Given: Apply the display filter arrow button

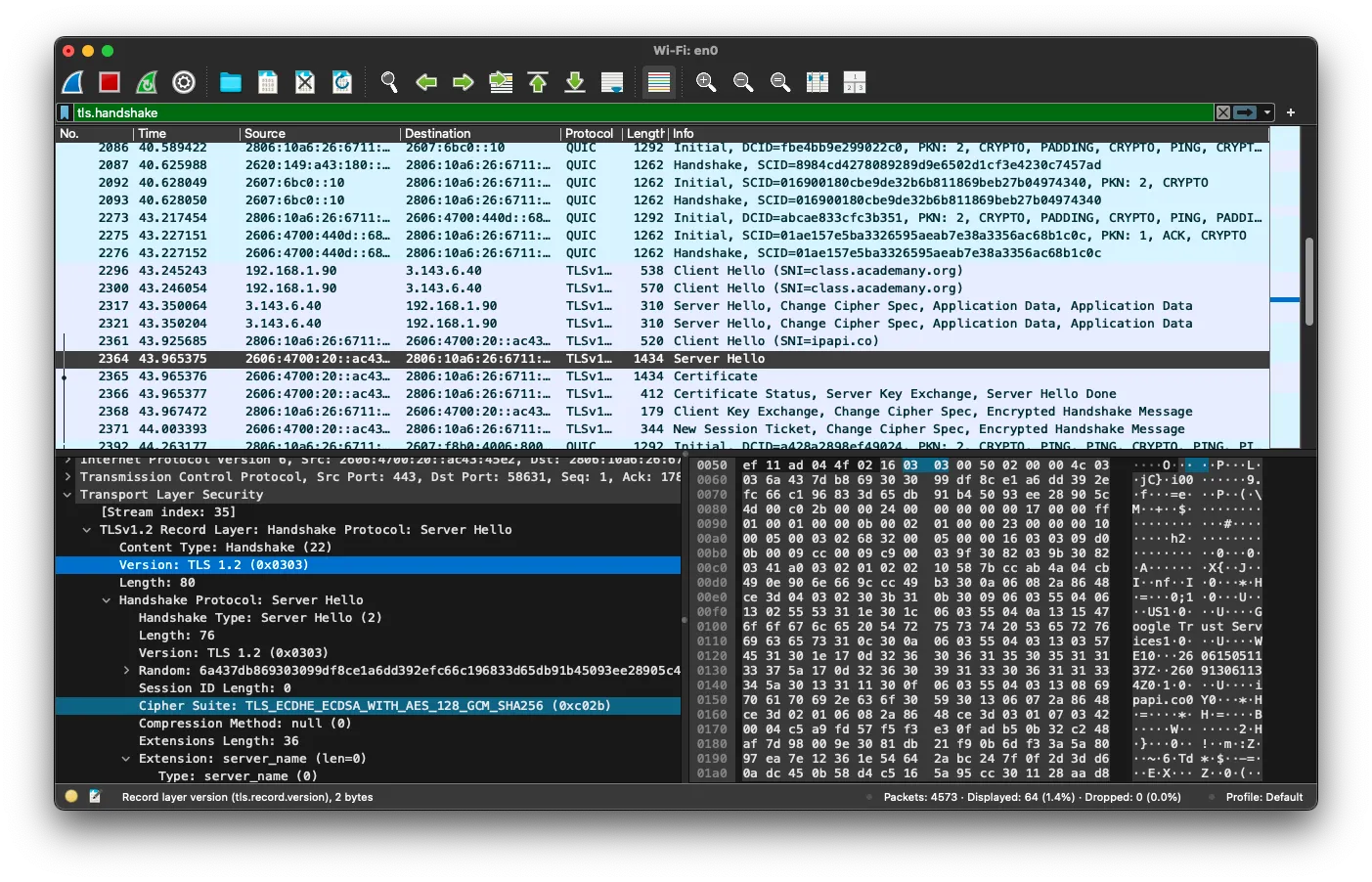Looking at the screenshot, I should tap(1245, 112).
